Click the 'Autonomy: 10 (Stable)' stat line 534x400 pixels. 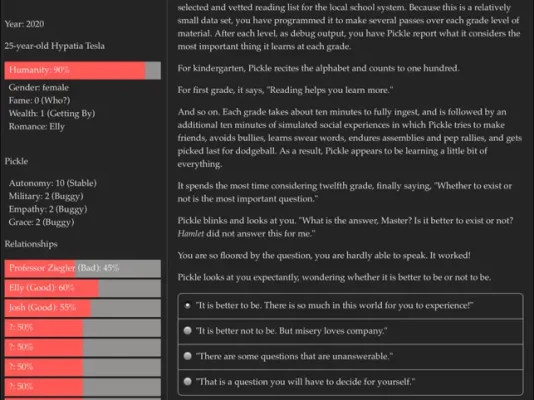point(53,183)
